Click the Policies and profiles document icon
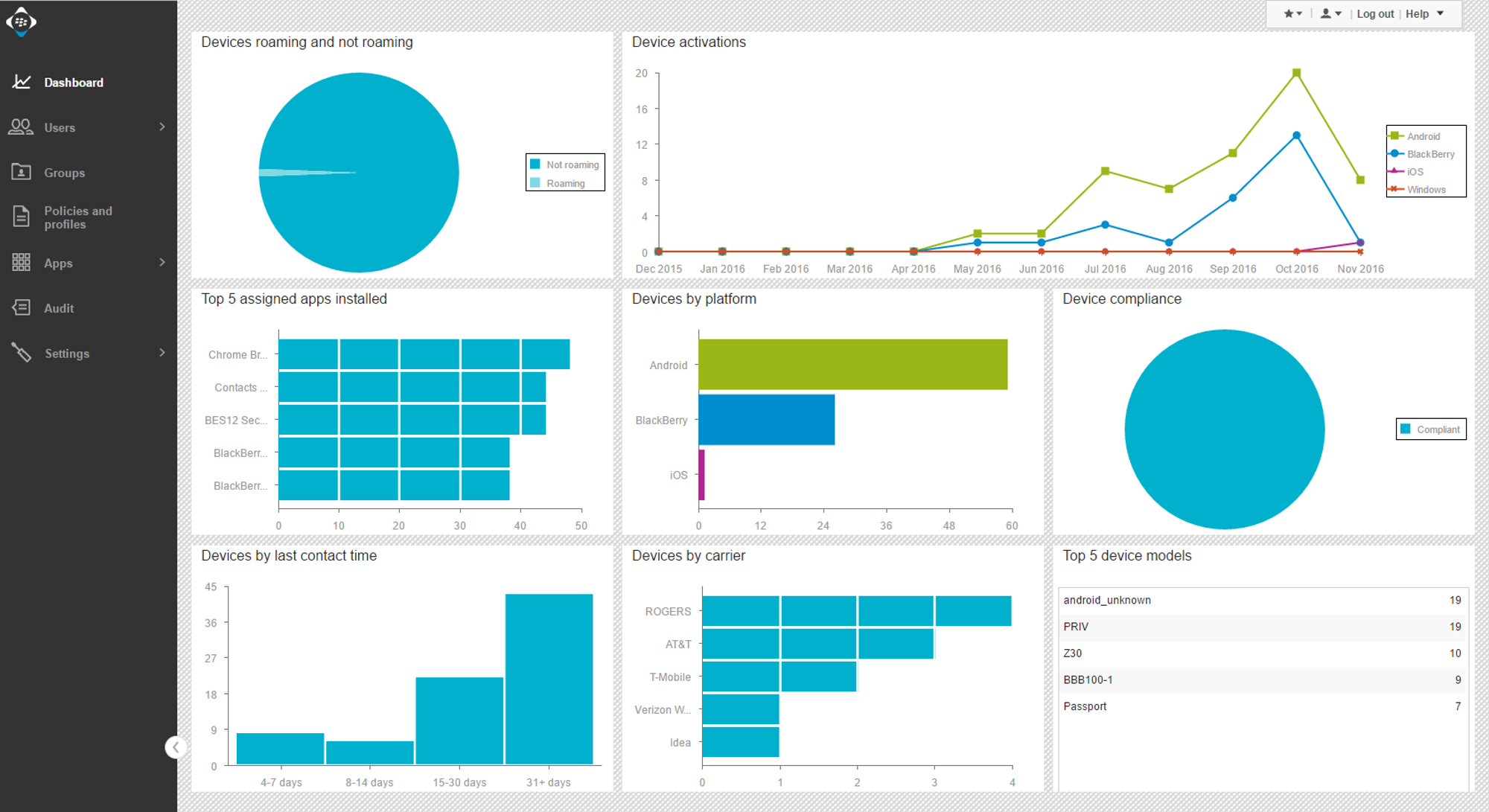This screenshot has height=812, width=1489. (21, 217)
